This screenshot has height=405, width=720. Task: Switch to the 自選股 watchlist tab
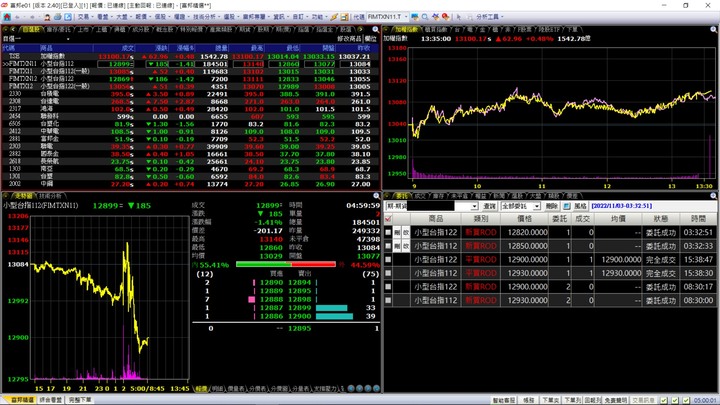(x=31, y=29)
